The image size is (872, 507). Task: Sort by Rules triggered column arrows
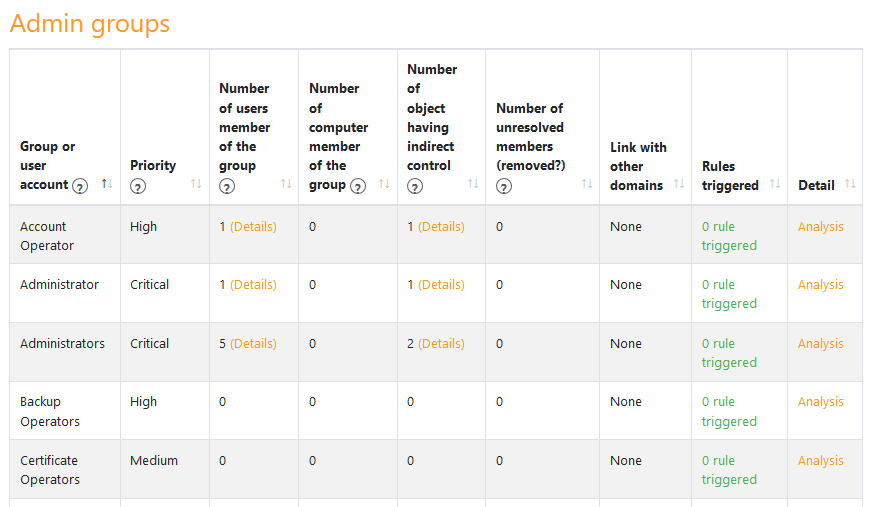pyautogui.click(x=775, y=184)
